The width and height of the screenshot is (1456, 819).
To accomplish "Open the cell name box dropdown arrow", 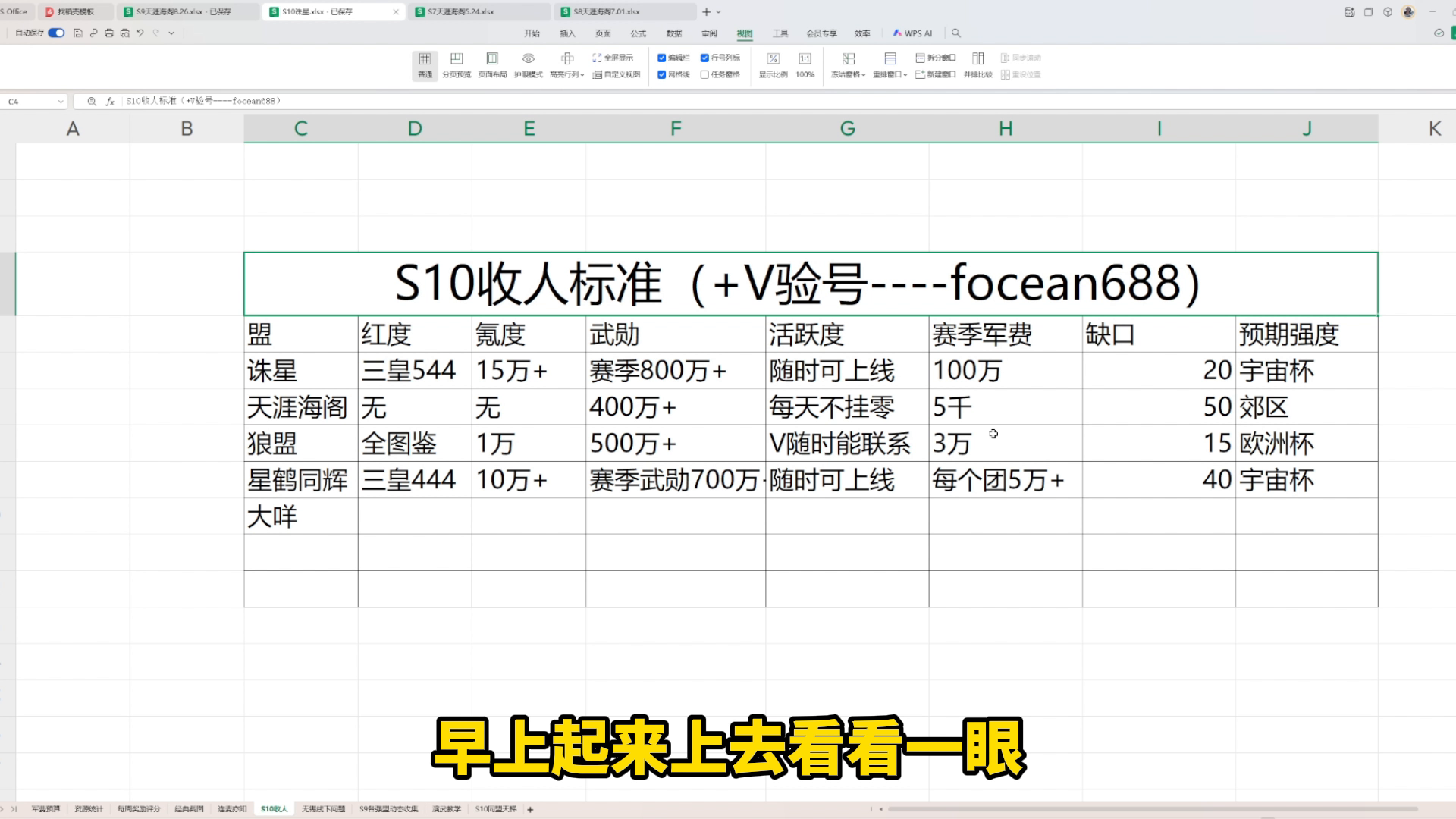I will (x=60, y=102).
